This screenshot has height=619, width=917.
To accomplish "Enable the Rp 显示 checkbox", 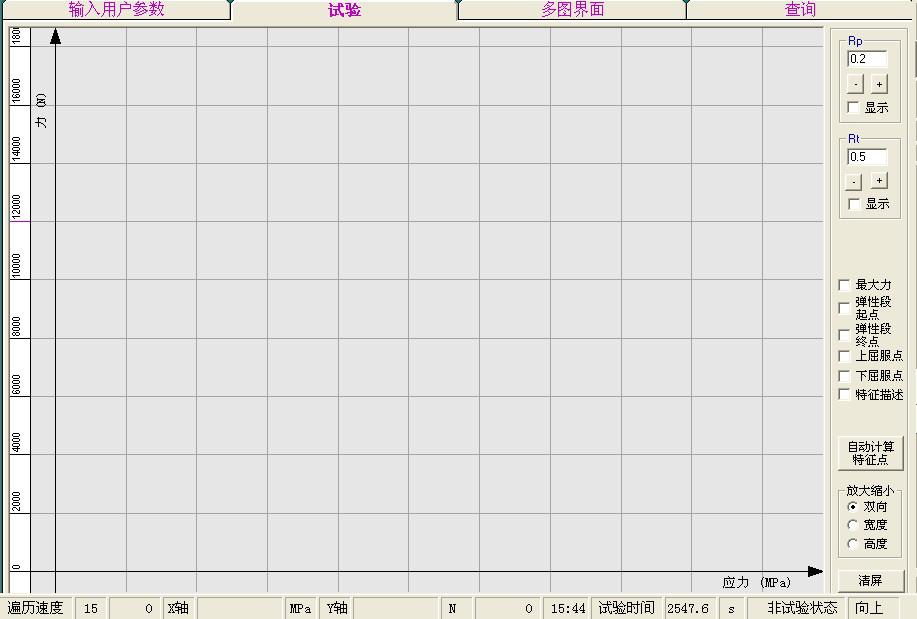I will [x=854, y=108].
